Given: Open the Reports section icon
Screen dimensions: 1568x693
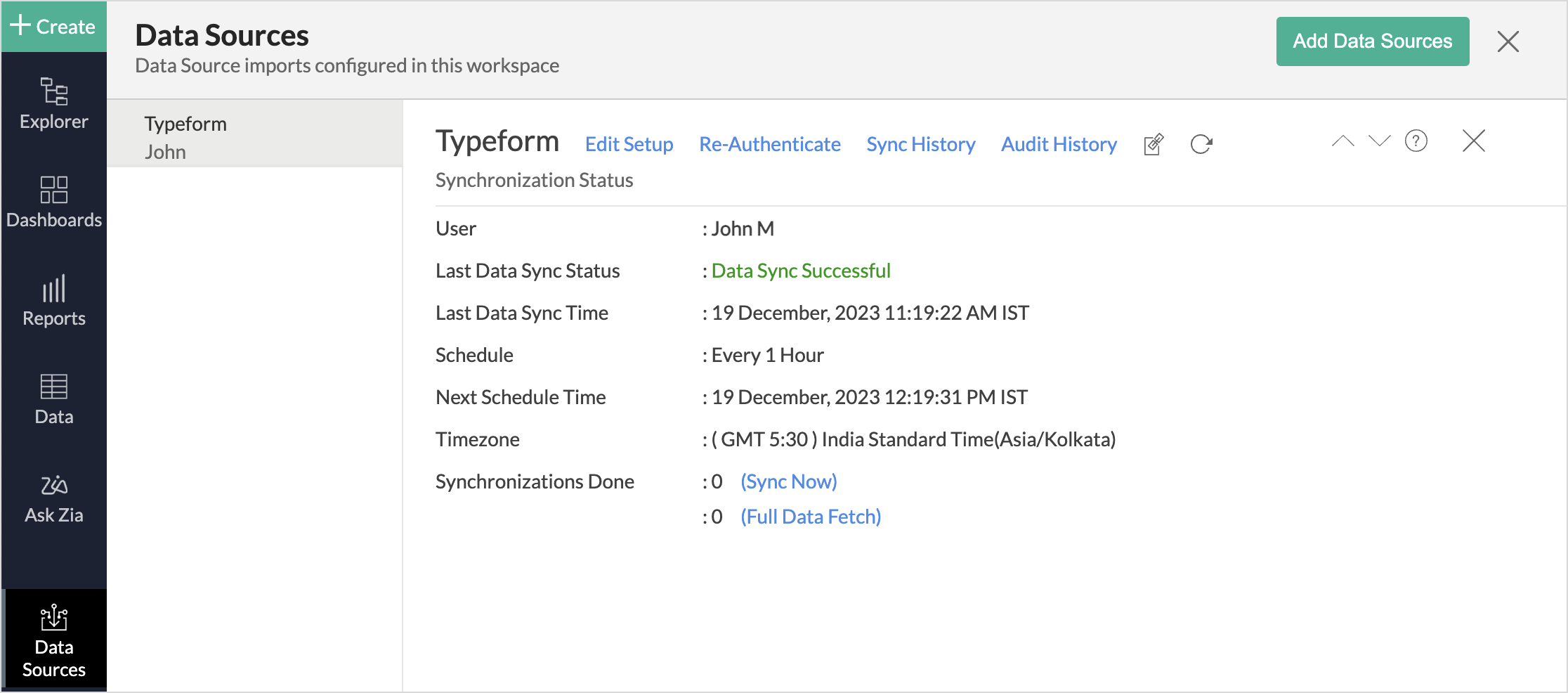Looking at the screenshot, I should click(x=53, y=300).
